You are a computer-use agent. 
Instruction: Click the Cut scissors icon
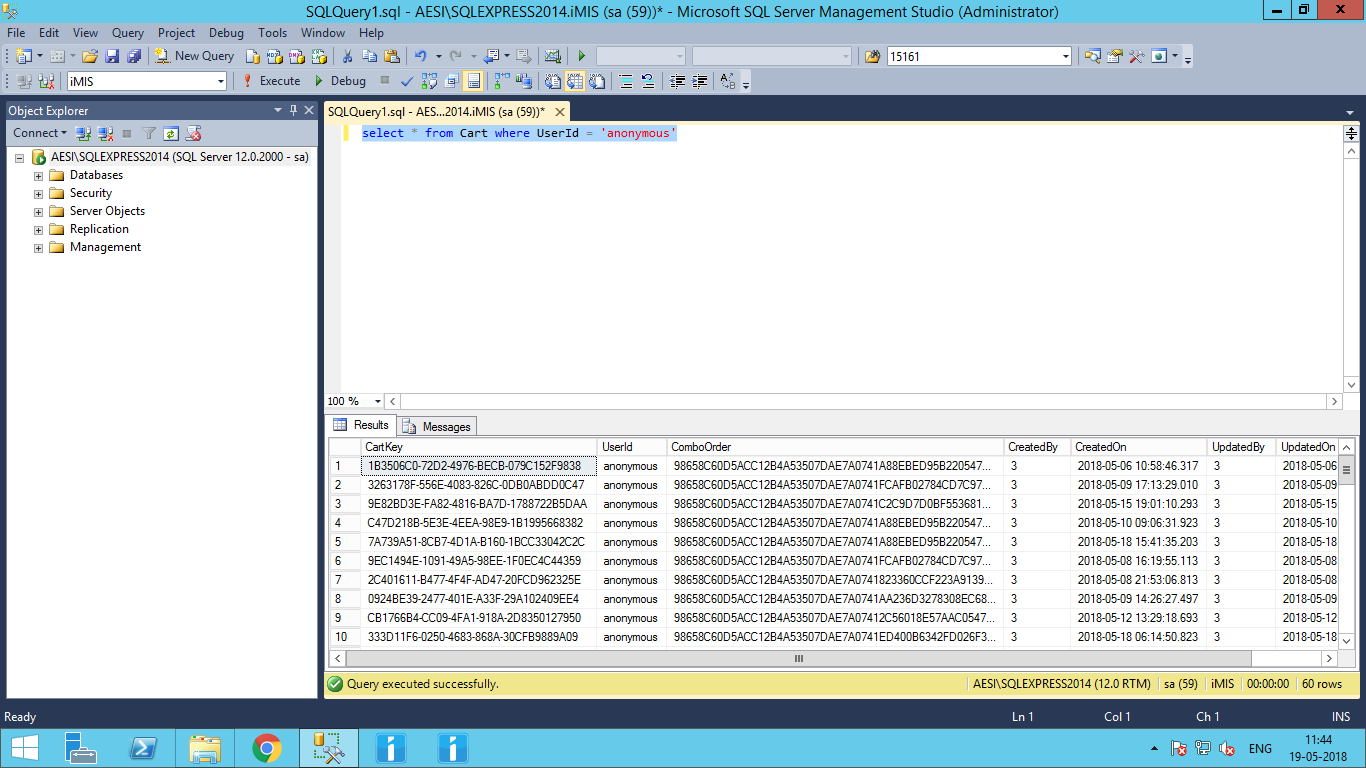pyautogui.click(x=347, y=56)
